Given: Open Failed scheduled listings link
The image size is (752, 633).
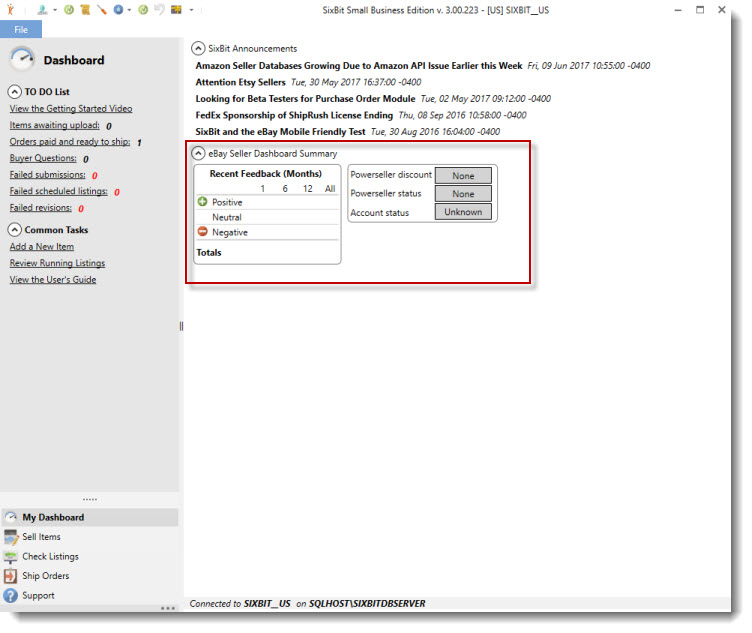Looking at the screenshot, I should (x=59, y=191).
